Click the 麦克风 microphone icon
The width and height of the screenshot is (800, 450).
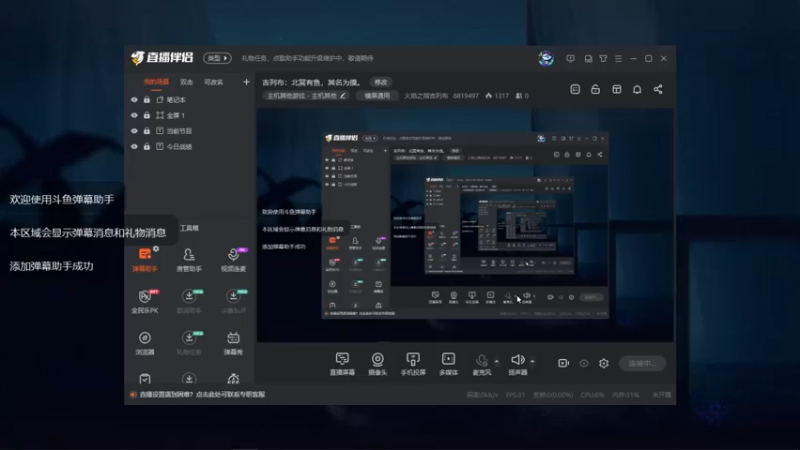(x=482, y=361)
